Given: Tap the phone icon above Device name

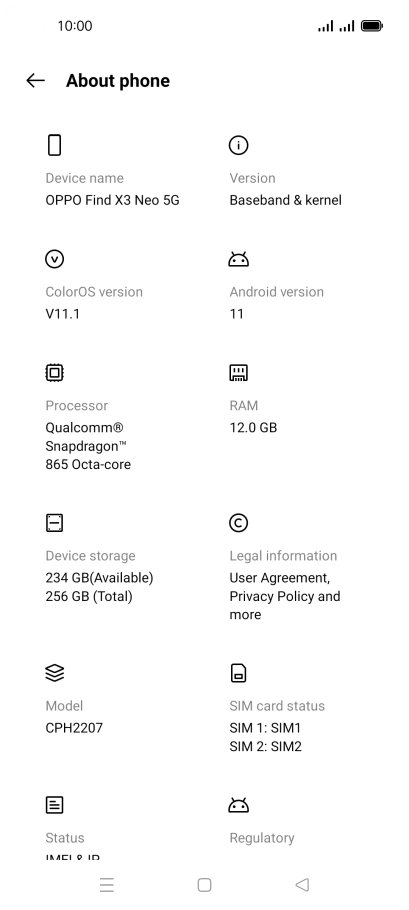Looking at the screenshot, I should (x=54, y=145).
